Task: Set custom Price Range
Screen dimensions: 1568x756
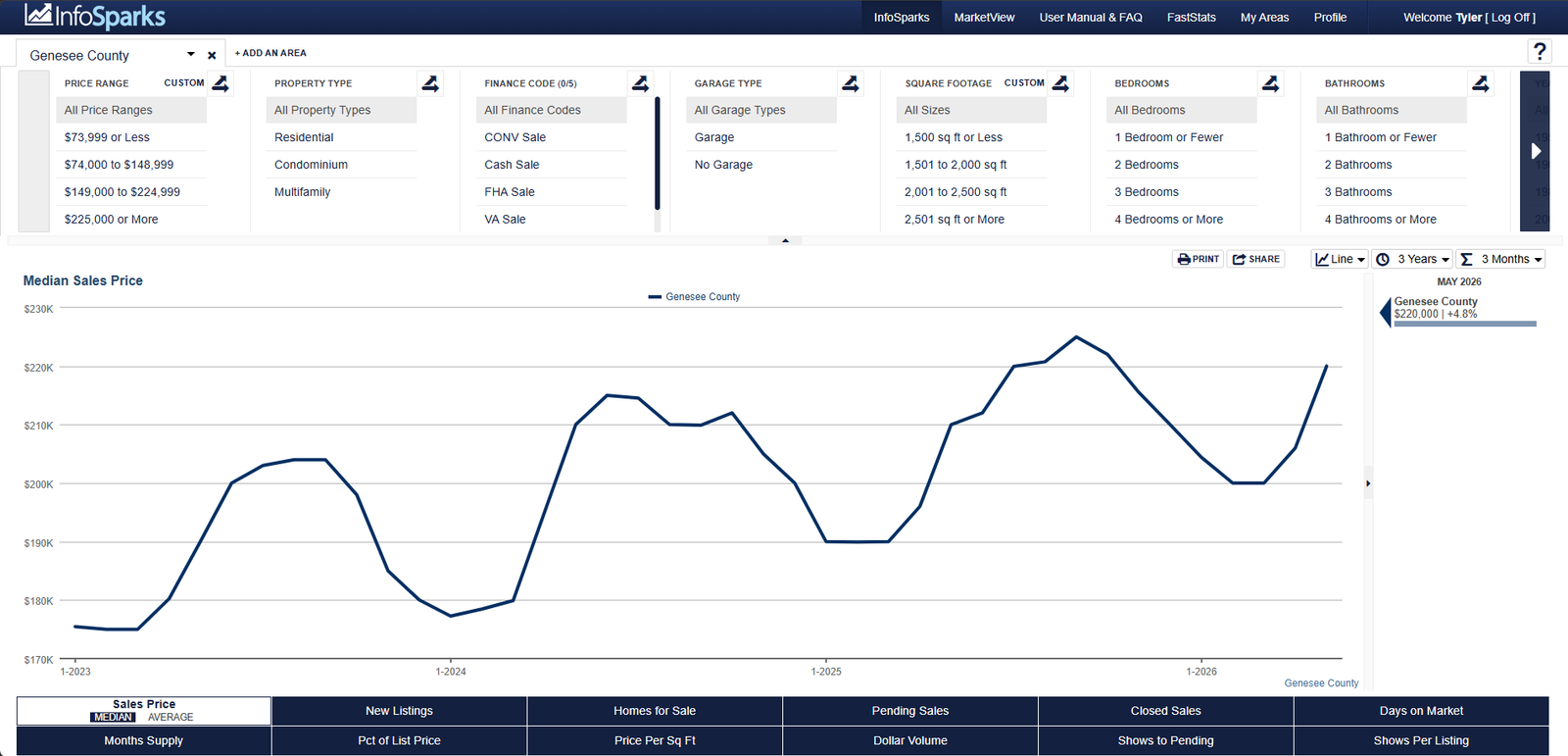Action: (x=184, y=83)
